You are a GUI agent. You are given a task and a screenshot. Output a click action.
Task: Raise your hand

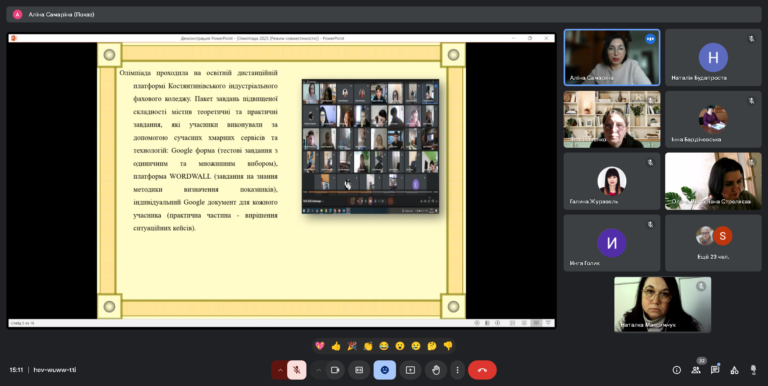click(436, 370)
